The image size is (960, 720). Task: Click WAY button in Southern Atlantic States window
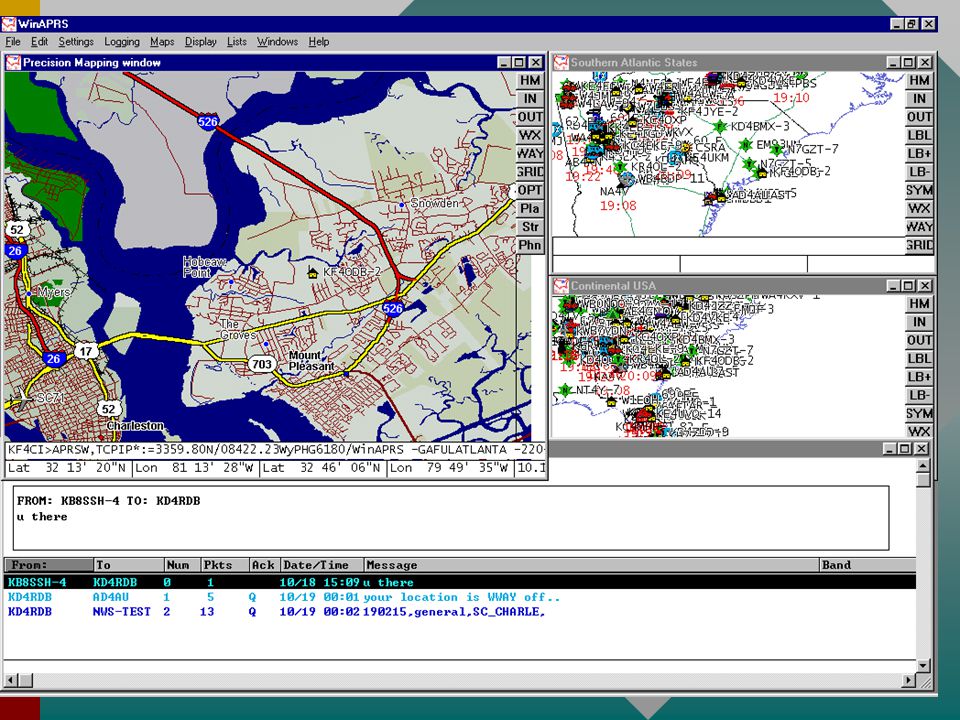[919, 228]
